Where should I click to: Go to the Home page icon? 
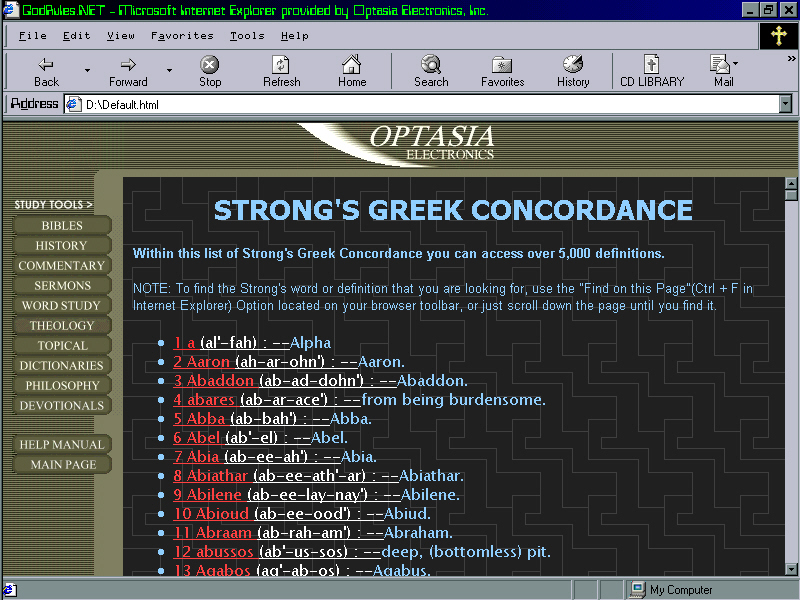pos(351,66)
